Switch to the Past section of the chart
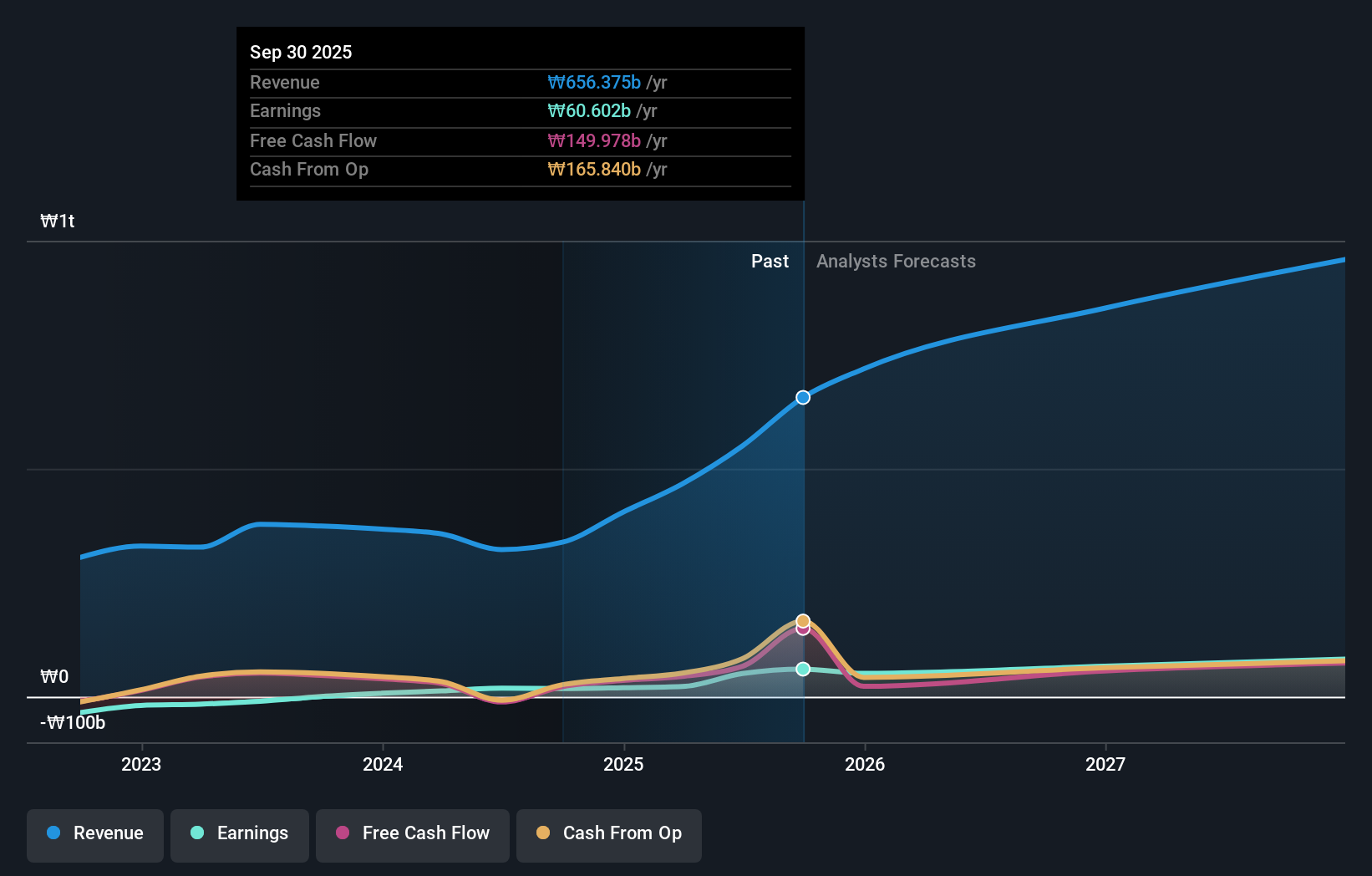This screenshot has height=876, width=1372. [x=770, y=261]
